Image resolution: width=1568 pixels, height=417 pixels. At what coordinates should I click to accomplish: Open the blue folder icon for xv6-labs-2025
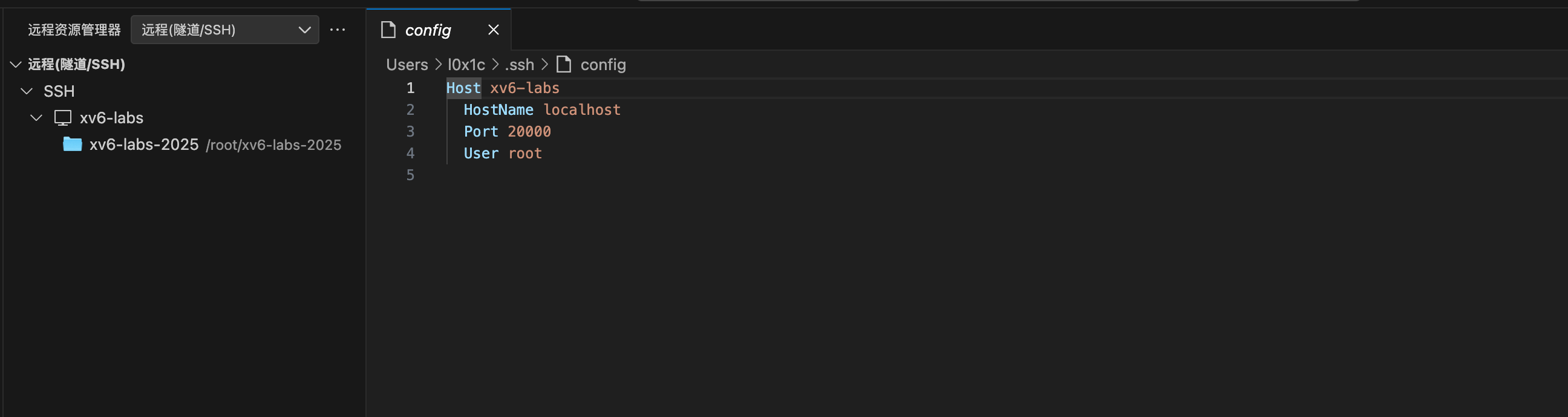72,144
